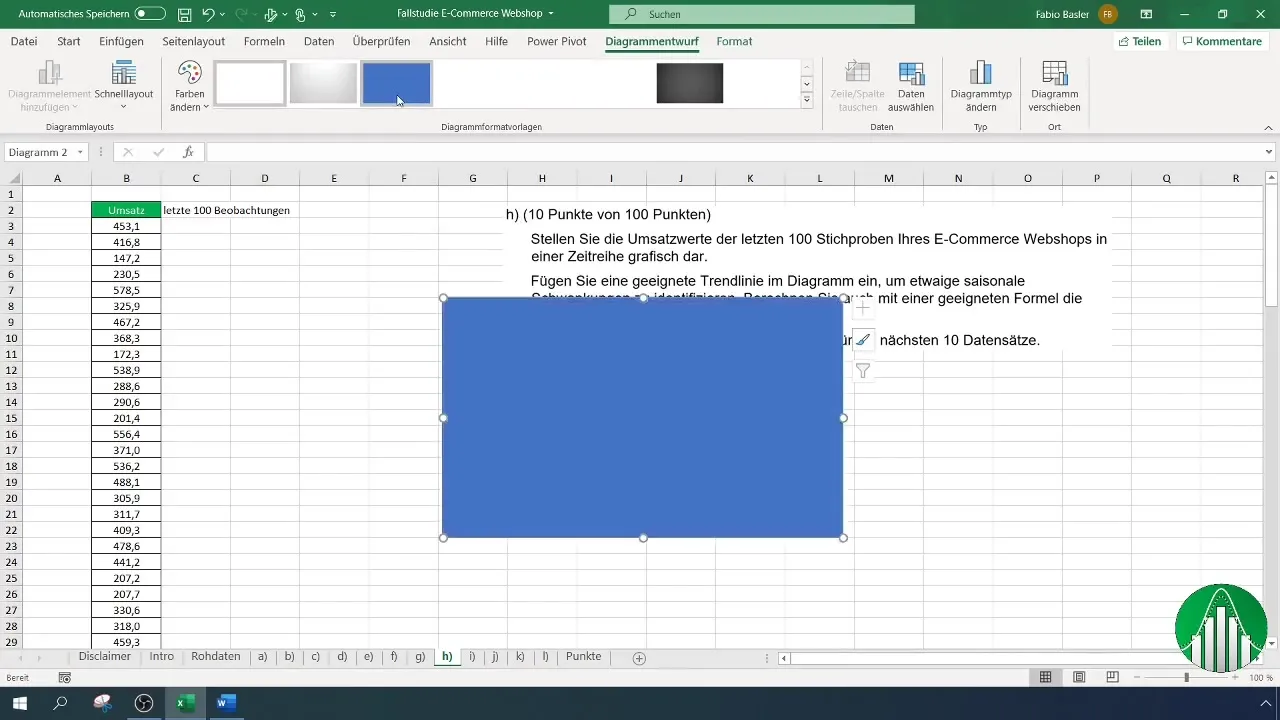
Task: Select row header 15
Action: click(x=11, y=418)
